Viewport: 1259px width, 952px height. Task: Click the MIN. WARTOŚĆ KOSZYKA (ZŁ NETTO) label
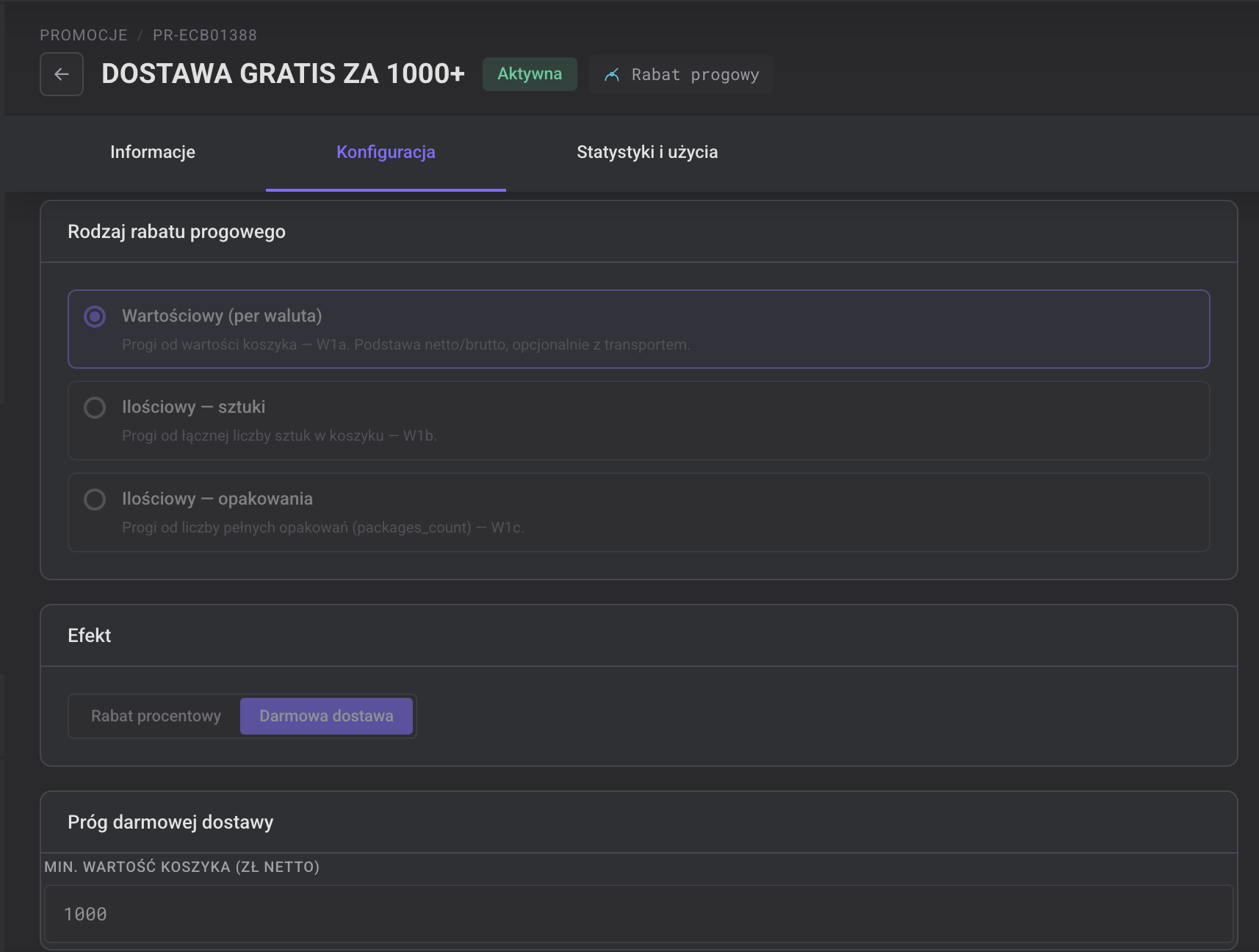click(182, 867)
